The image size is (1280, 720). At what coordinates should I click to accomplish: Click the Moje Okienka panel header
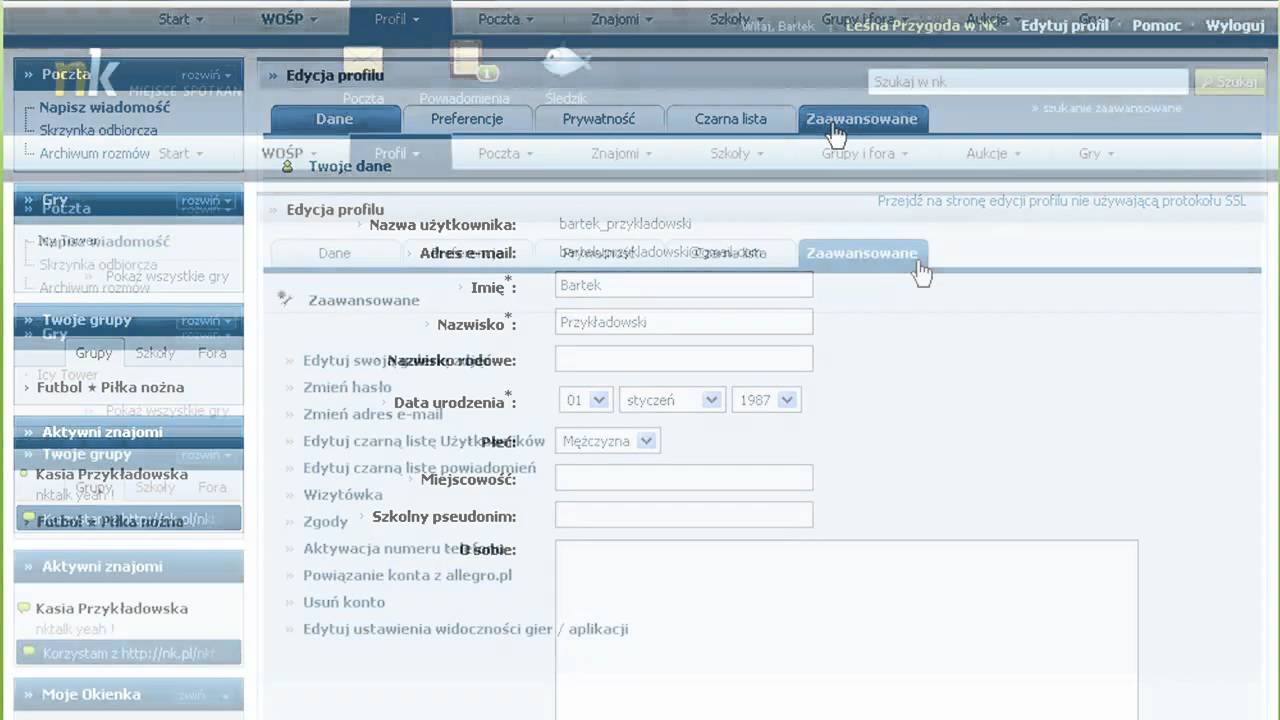click(x=128, y=695)
